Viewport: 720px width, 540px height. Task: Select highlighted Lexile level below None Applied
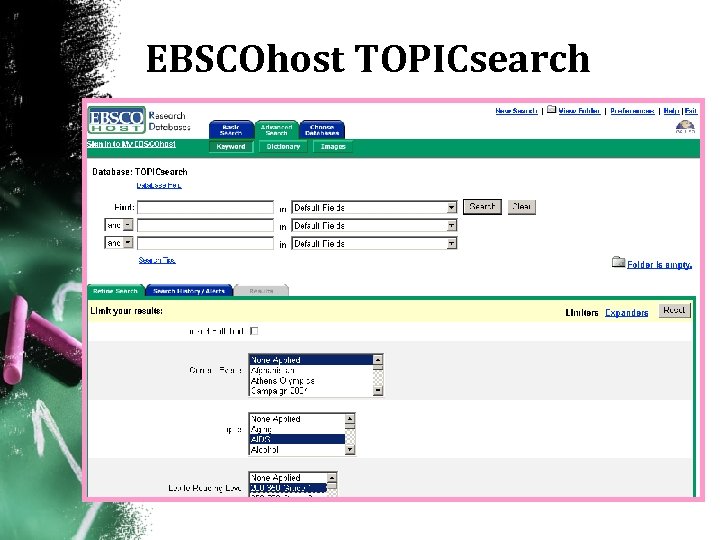(288, 488)
